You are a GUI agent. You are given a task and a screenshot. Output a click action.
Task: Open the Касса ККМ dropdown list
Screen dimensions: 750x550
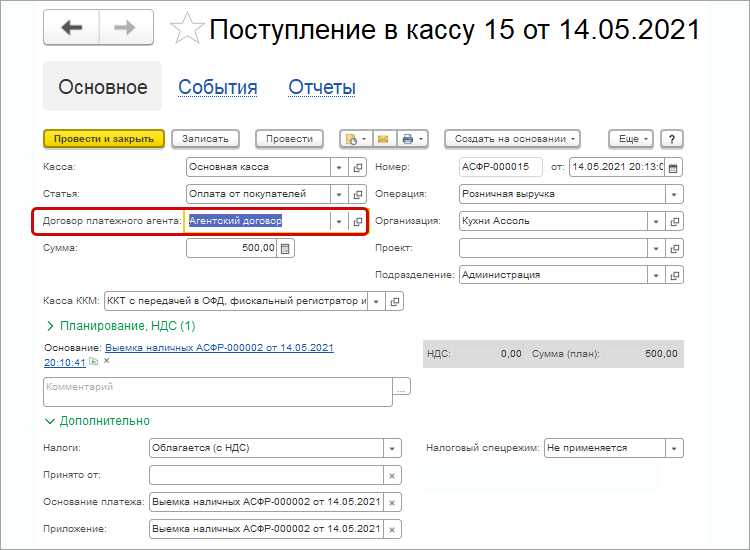tap(376, 301)
